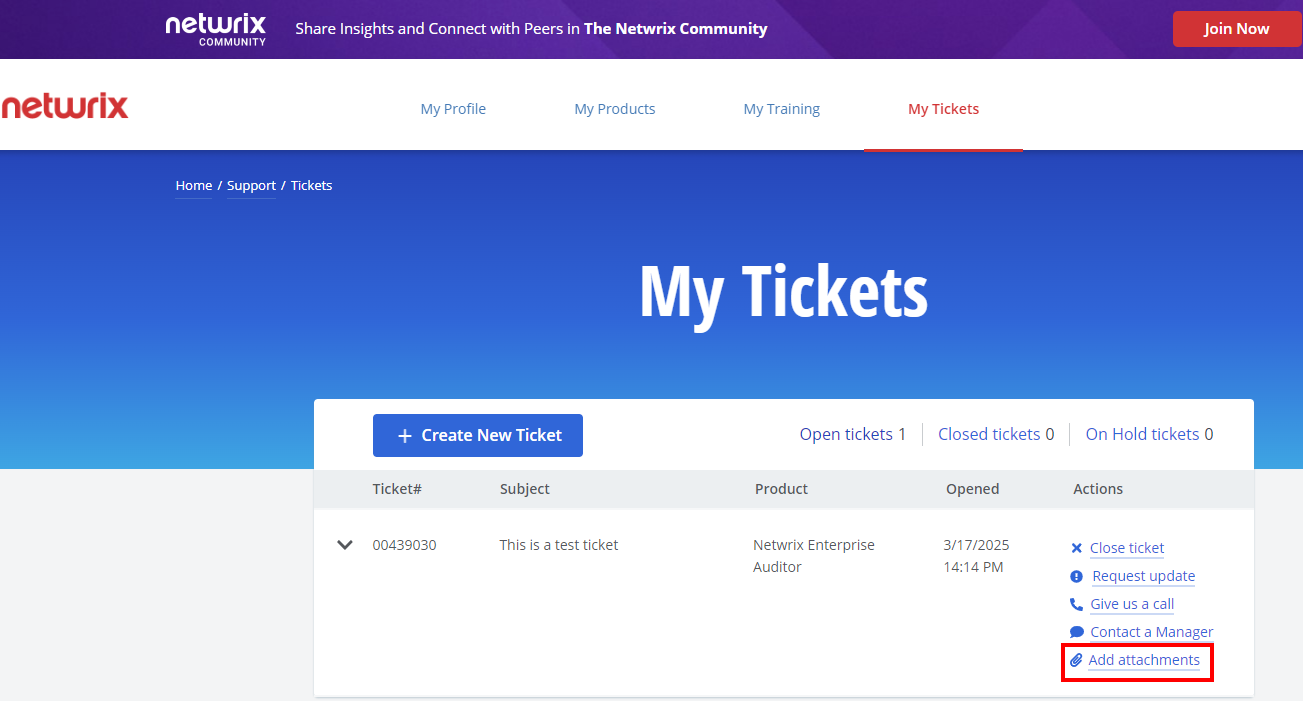This screenshot has height=701, width=1303.
Task: Click the phone icon beside Give us a call
Action: coord(1076,604)
